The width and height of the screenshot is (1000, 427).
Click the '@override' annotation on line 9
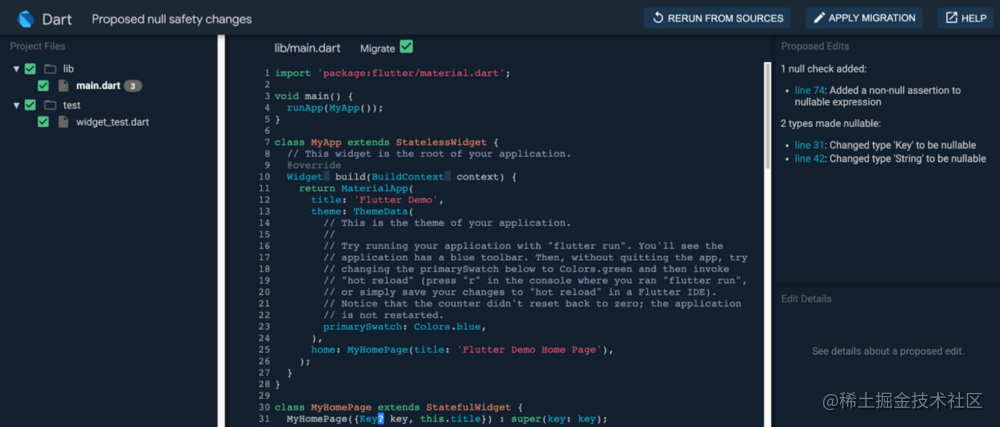tap(314, 165)
